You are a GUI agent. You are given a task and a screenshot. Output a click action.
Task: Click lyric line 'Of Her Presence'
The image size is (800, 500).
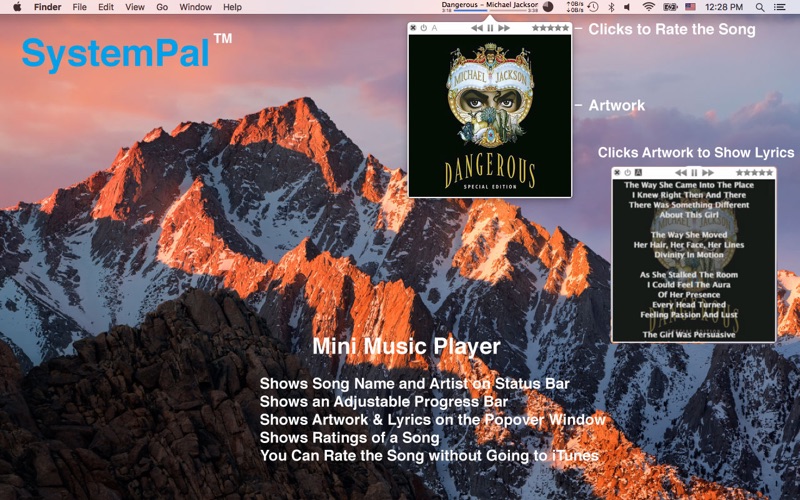(x=689, y=295)
